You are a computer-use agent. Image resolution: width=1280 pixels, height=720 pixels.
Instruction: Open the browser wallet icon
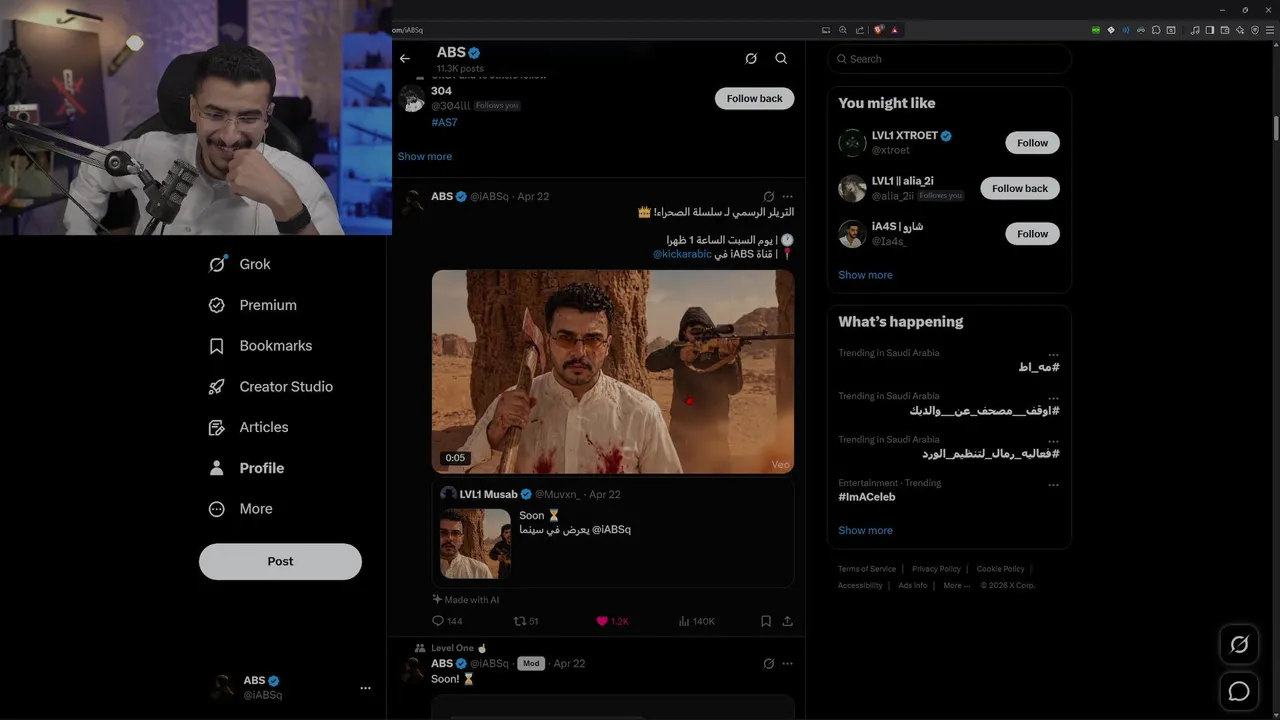(1223, 30)
